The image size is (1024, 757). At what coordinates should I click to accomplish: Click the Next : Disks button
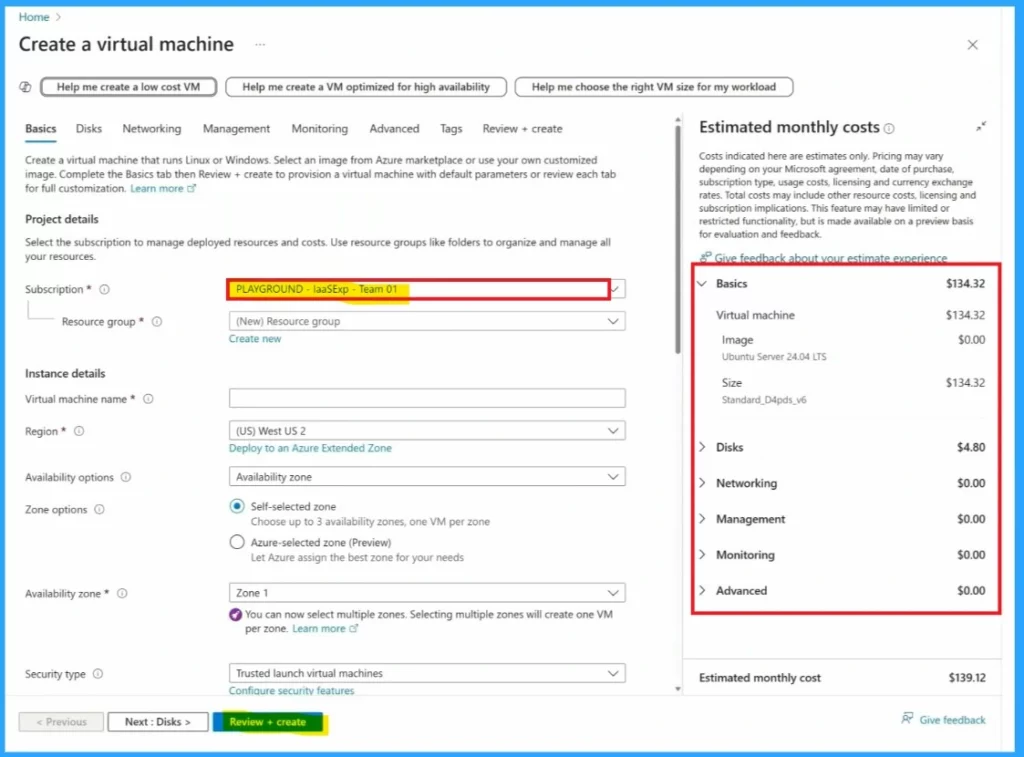pyautogui.click(x=158, y=722)
